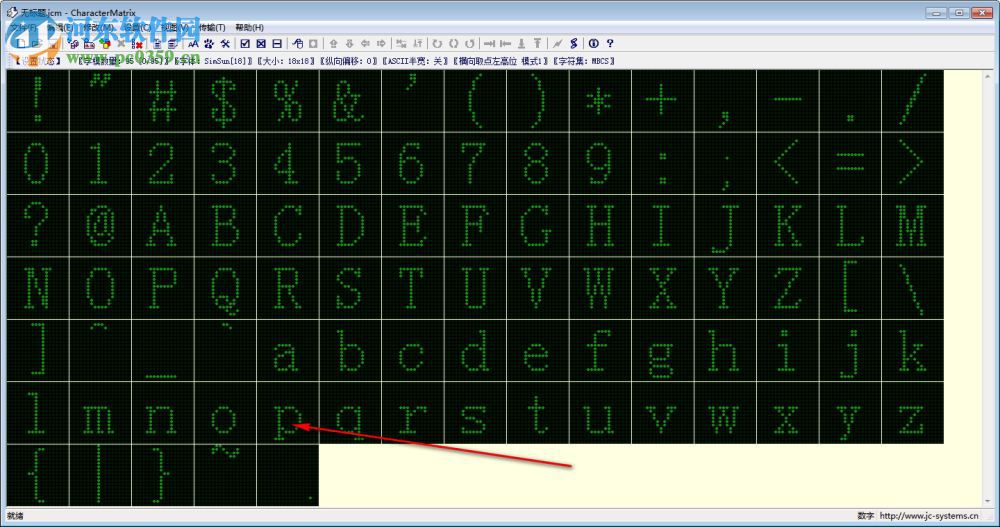Select the '@' character cell

(x=100, y=226)
